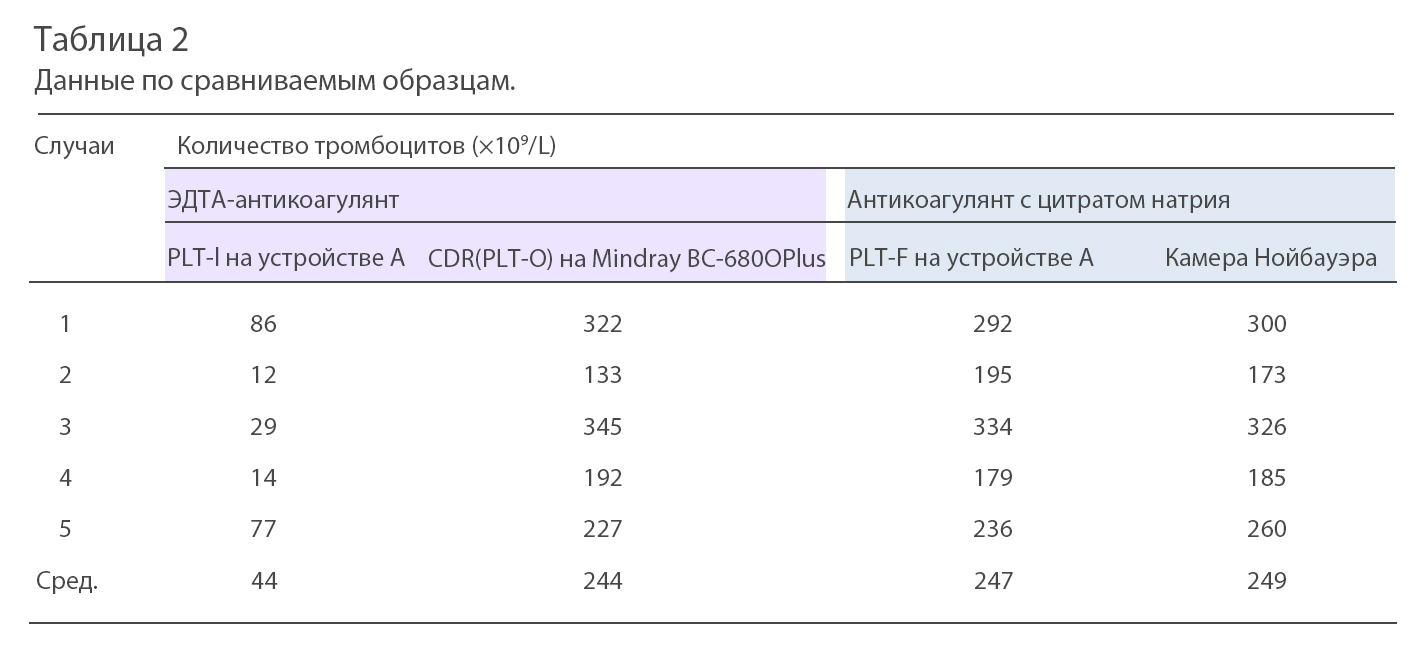The width and height of the screenshot is (1416, 659).
Task: Select the cell showing 192
Action: click(x=602, y=478)
